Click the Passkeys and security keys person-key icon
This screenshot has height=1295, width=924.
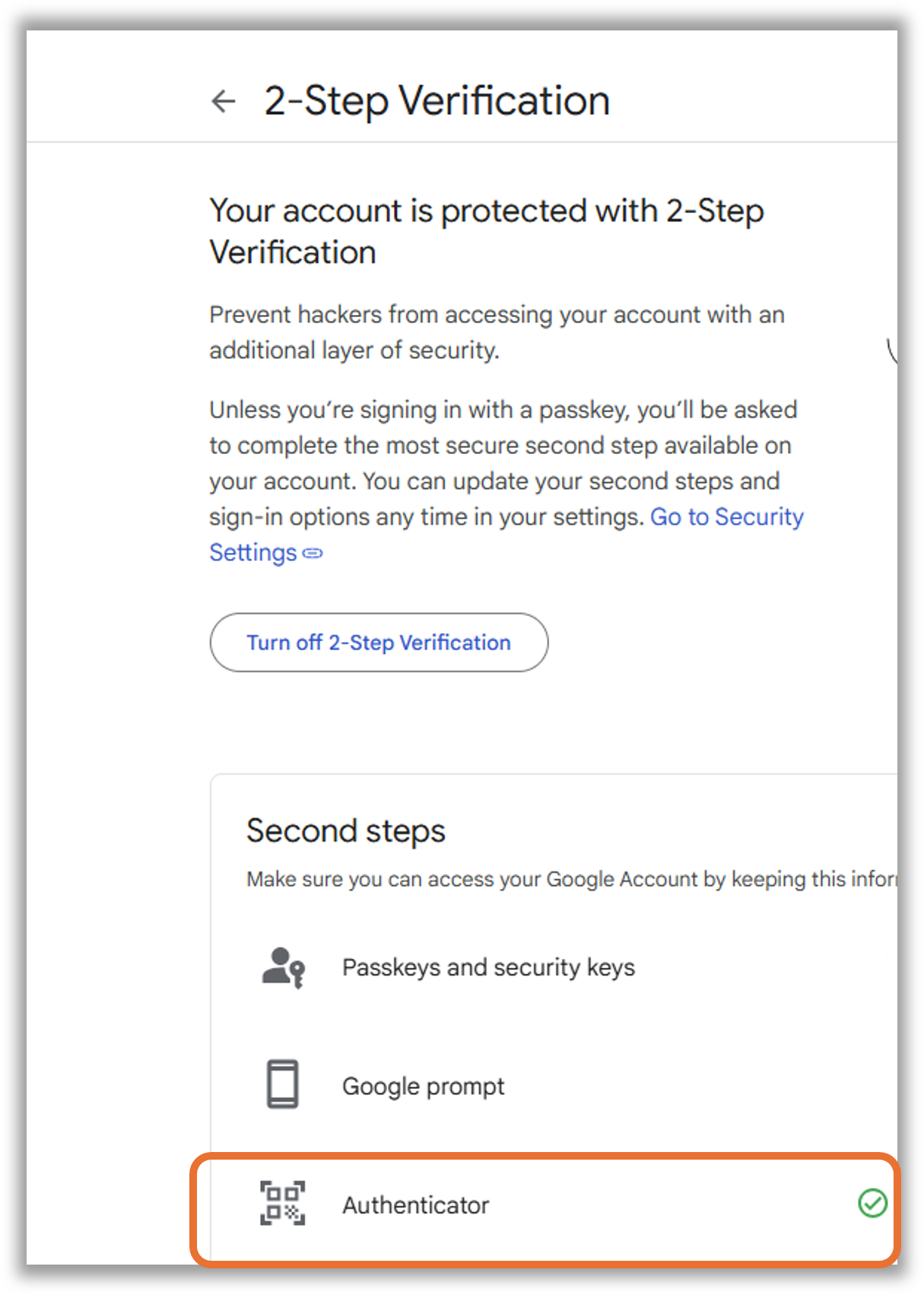tap(283, 967)
